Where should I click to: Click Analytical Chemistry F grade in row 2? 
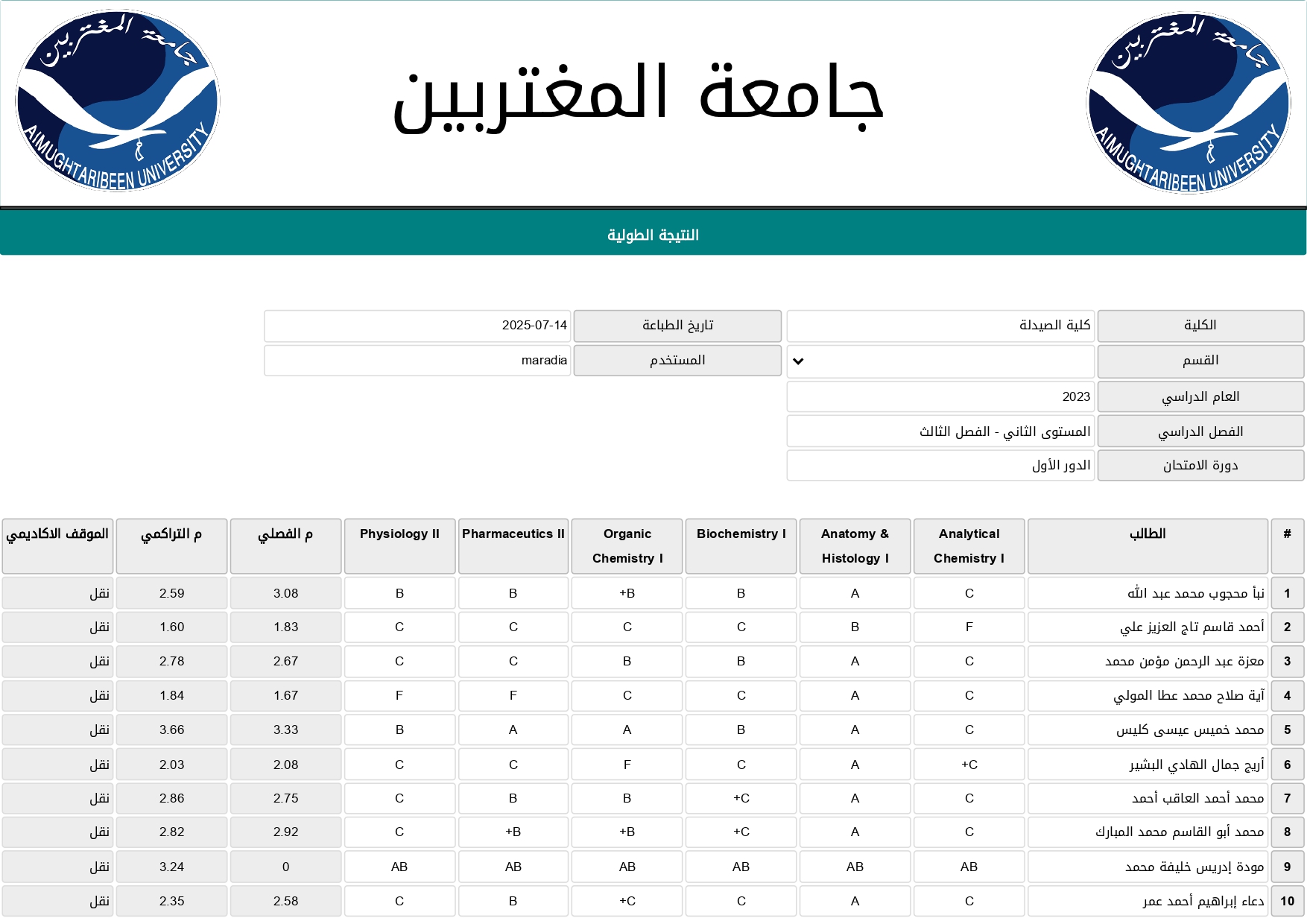click(x=969, y=627)
